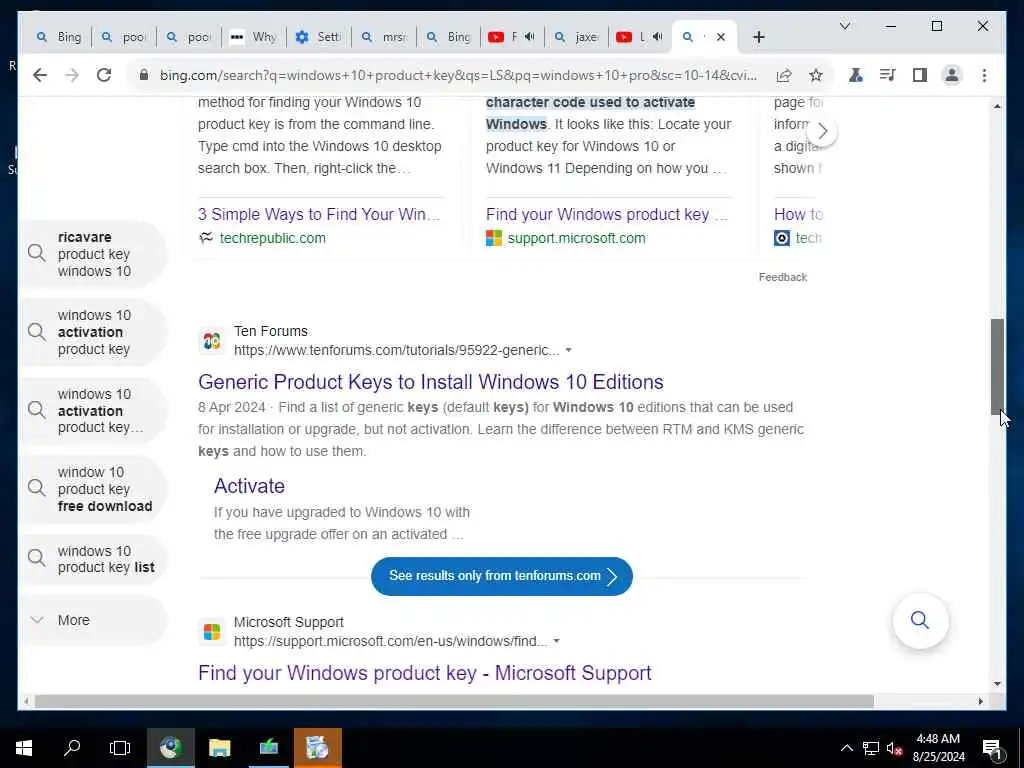Open Find your Windows product key card
Image resolution: width=1024 pixels, height=768 pixels.
coord(607,214)
